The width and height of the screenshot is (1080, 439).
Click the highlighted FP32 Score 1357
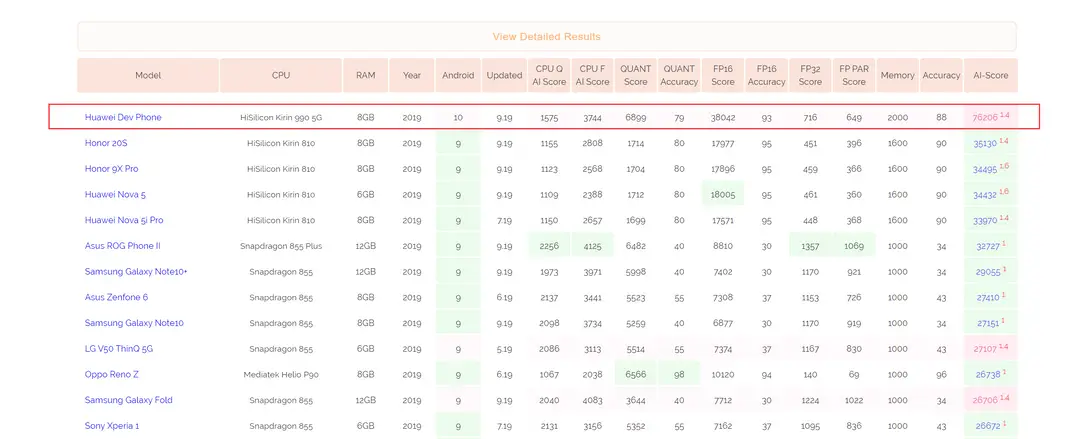810,246
